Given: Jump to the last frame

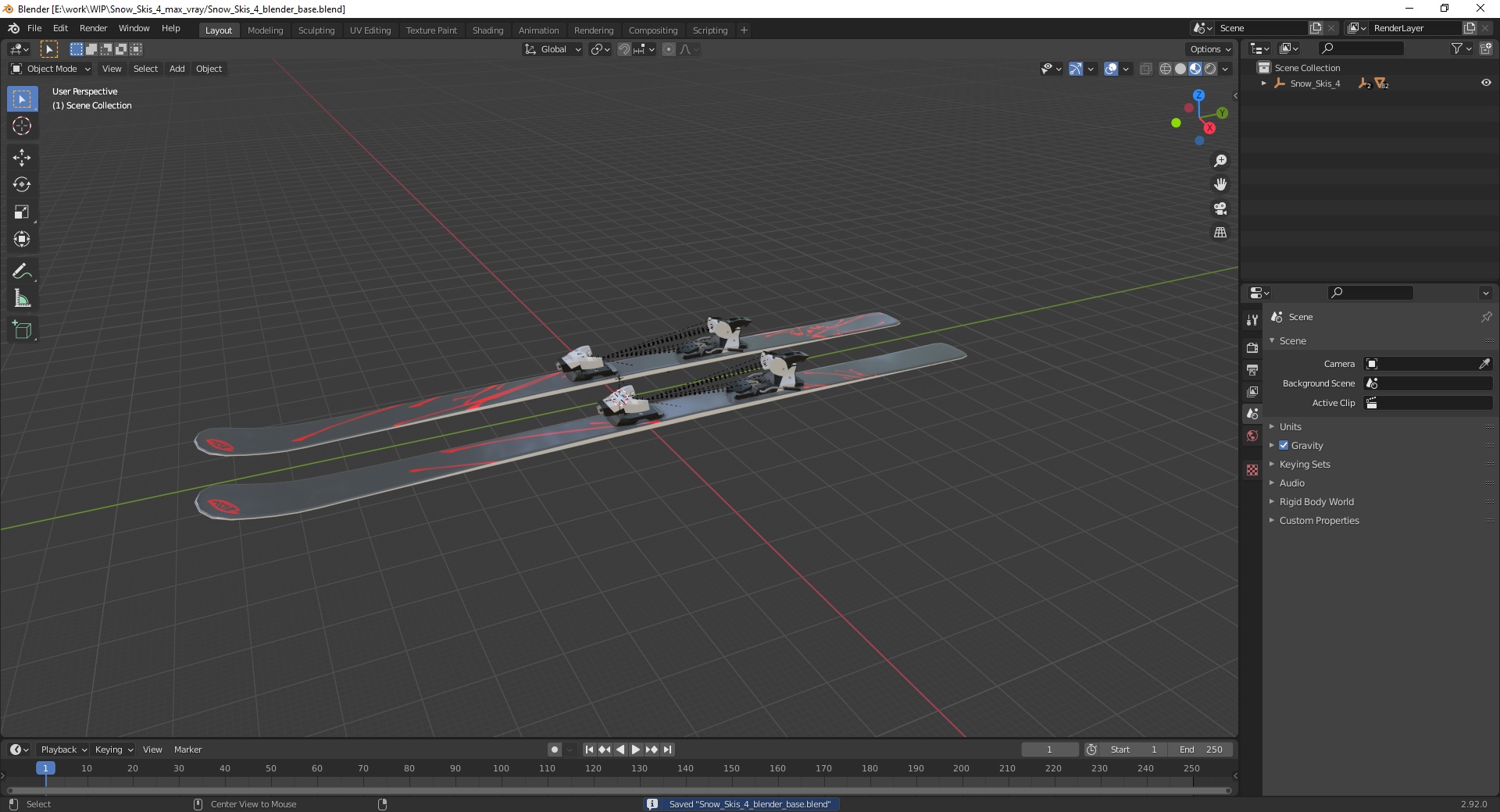Looking at the screenshot, I should (667, 750).
